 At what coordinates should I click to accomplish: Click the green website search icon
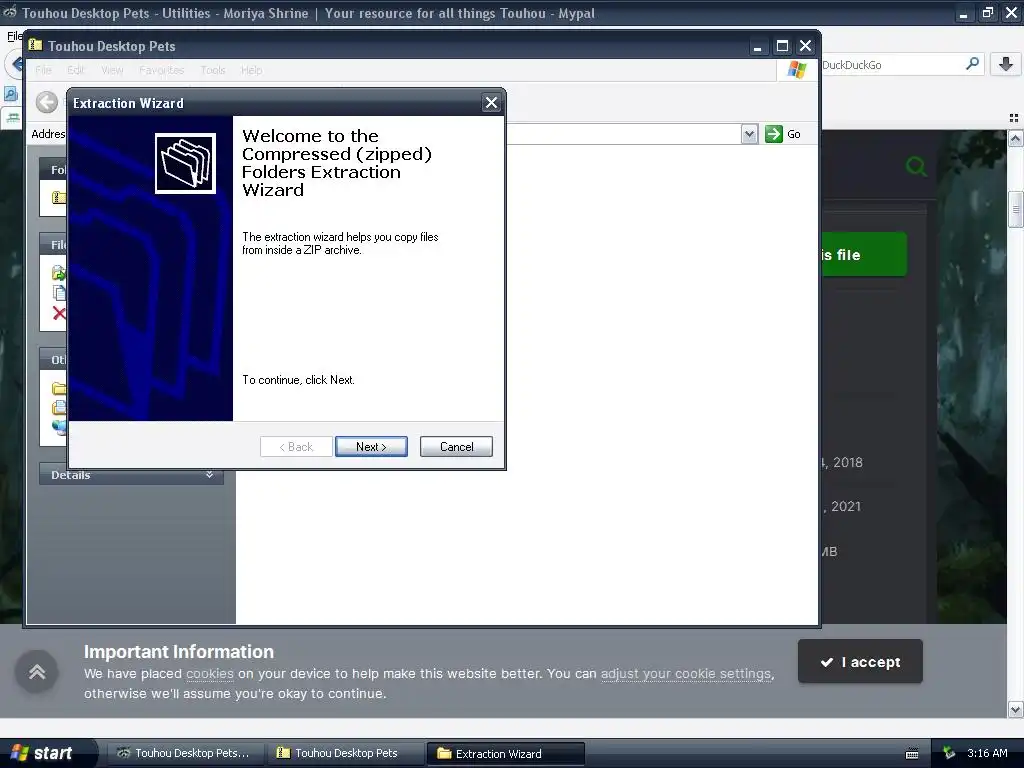(x=916, y=166)
